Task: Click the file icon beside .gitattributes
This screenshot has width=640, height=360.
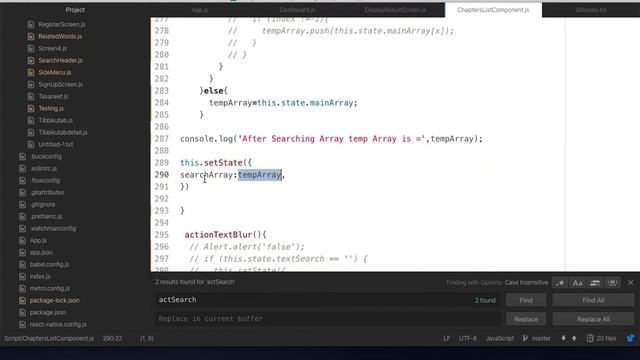Action: tap(22, 192)
